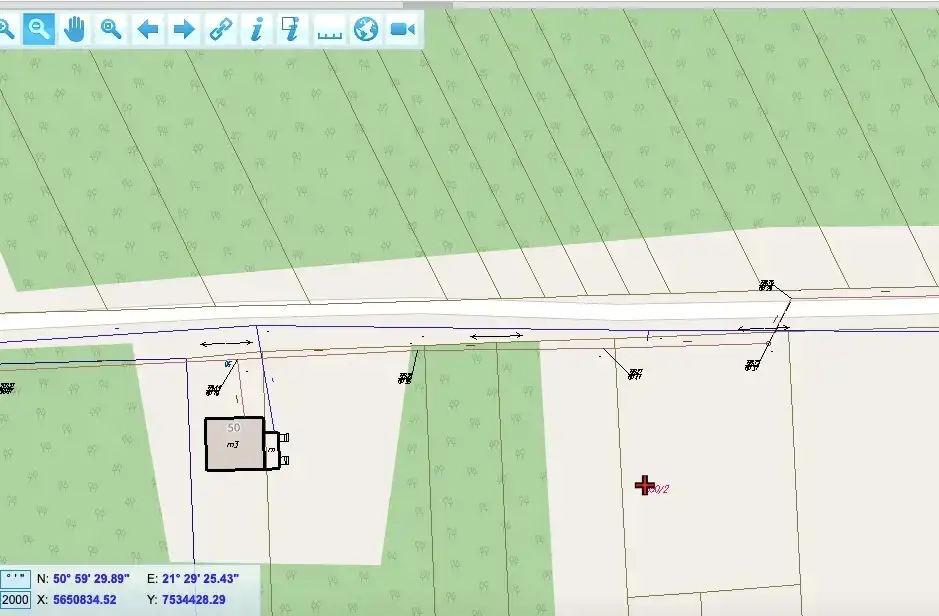Click building number 50 on the map
Viewport: 939px width, 616px height.
(x=234, y=443)
